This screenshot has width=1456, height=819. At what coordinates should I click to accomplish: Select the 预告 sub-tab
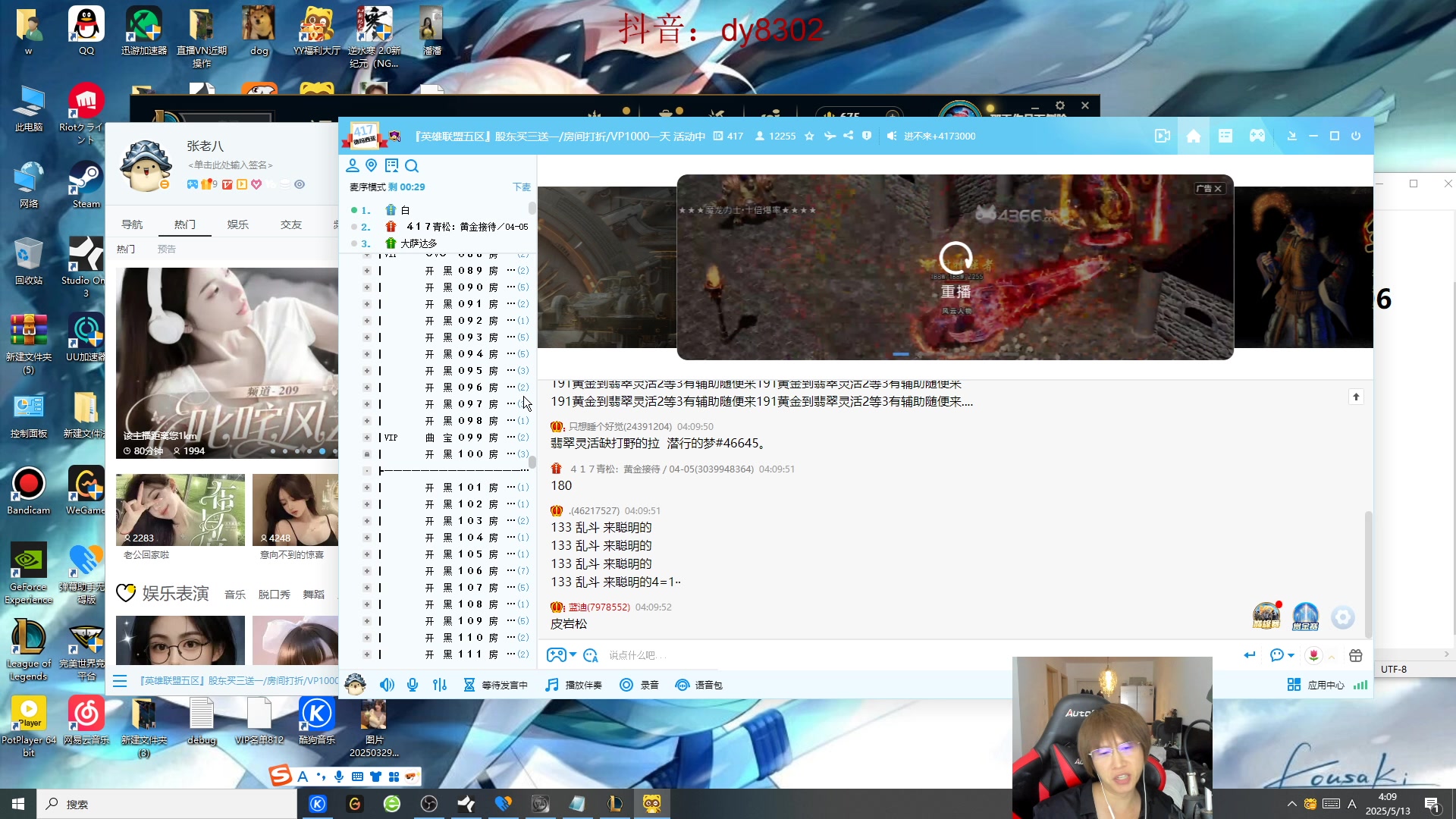(167, 249)
